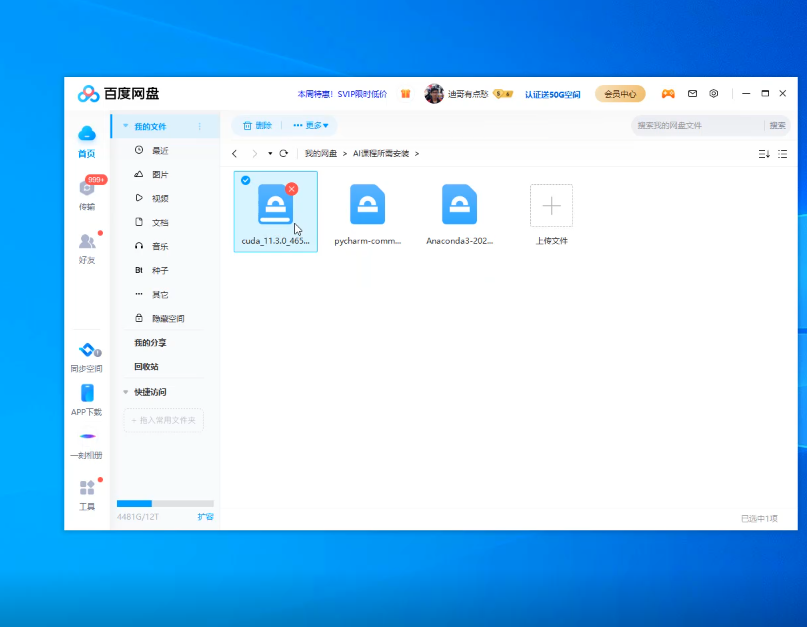This screenshot has width=807, height=627.
Task: Click the red X badge on cuda file
Action: pyautogui.click(x=291, y=189)
